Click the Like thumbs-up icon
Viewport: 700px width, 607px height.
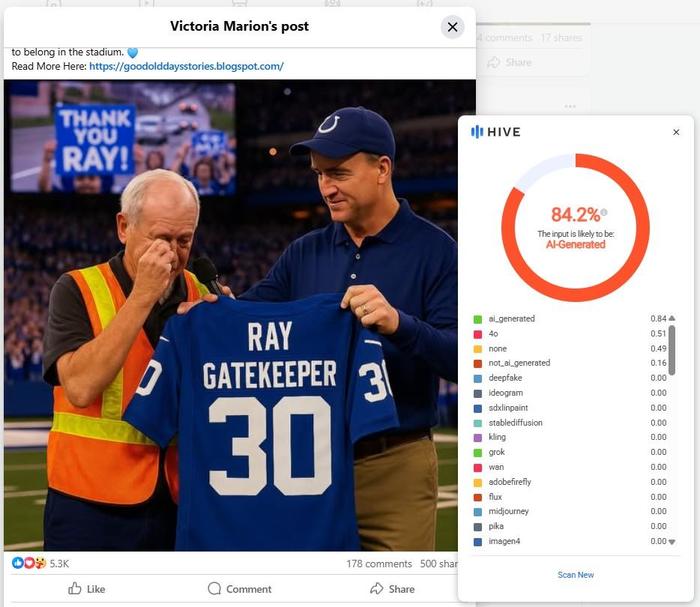[75, 589]
